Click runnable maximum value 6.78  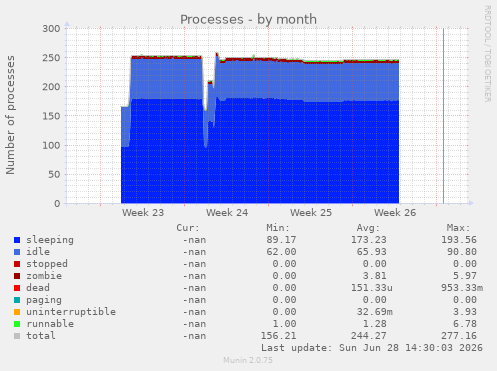click(x=465, y=324)
